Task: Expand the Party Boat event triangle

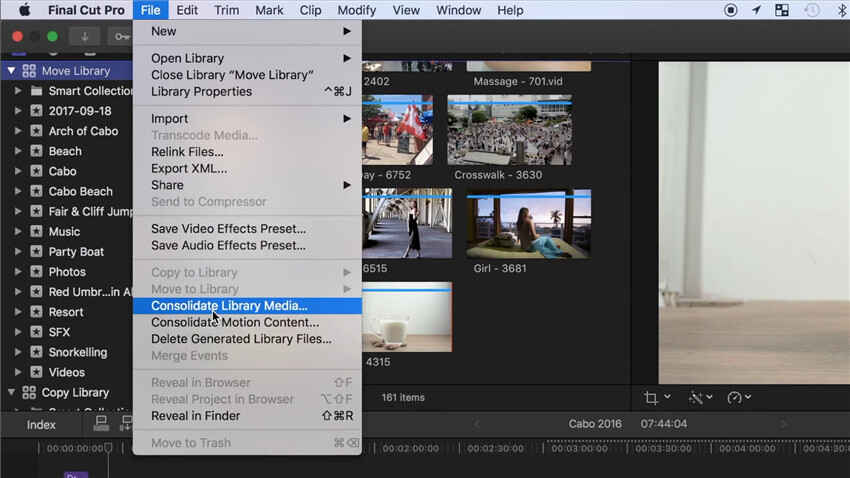Action: (17, 251)
